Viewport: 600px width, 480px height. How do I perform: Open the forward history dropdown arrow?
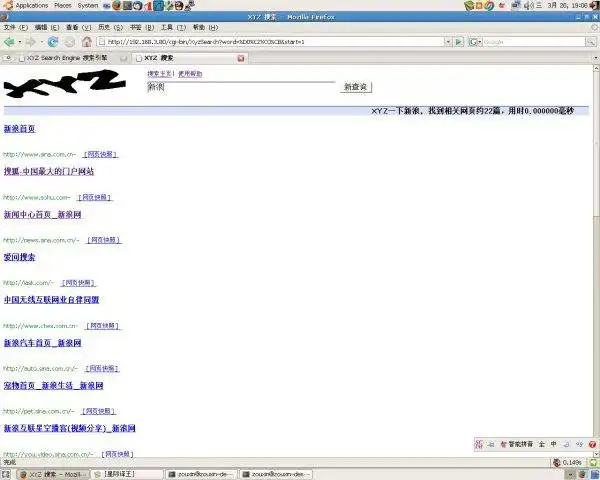[x=41, y=42]
